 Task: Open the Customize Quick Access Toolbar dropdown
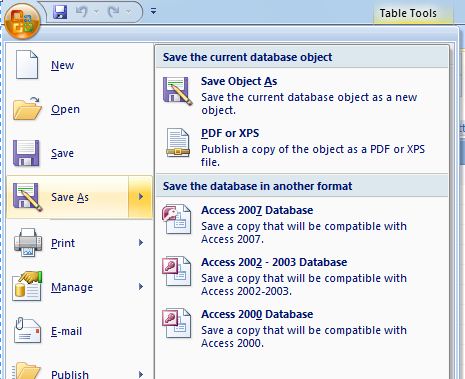153,12
